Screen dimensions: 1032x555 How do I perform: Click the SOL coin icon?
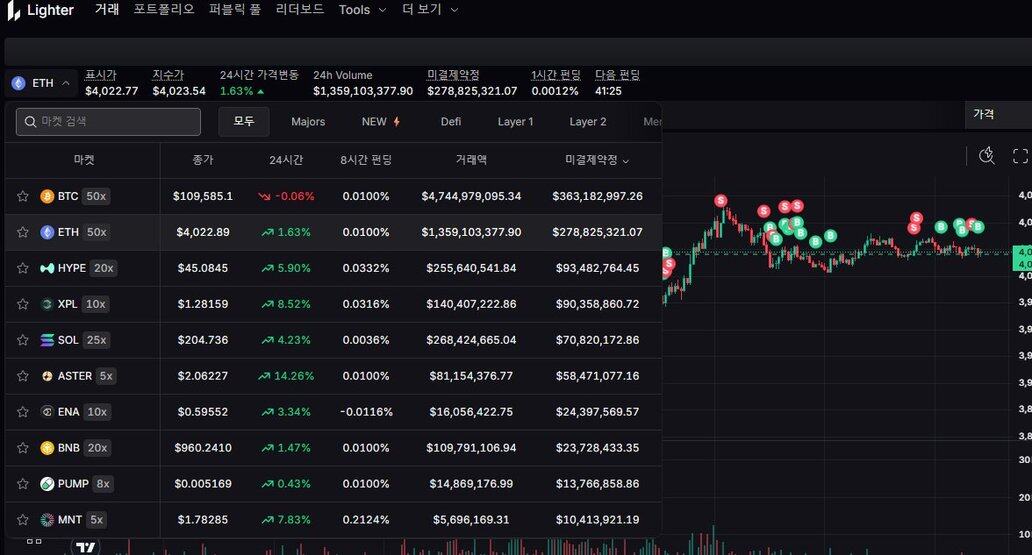(x=47, y=340)
